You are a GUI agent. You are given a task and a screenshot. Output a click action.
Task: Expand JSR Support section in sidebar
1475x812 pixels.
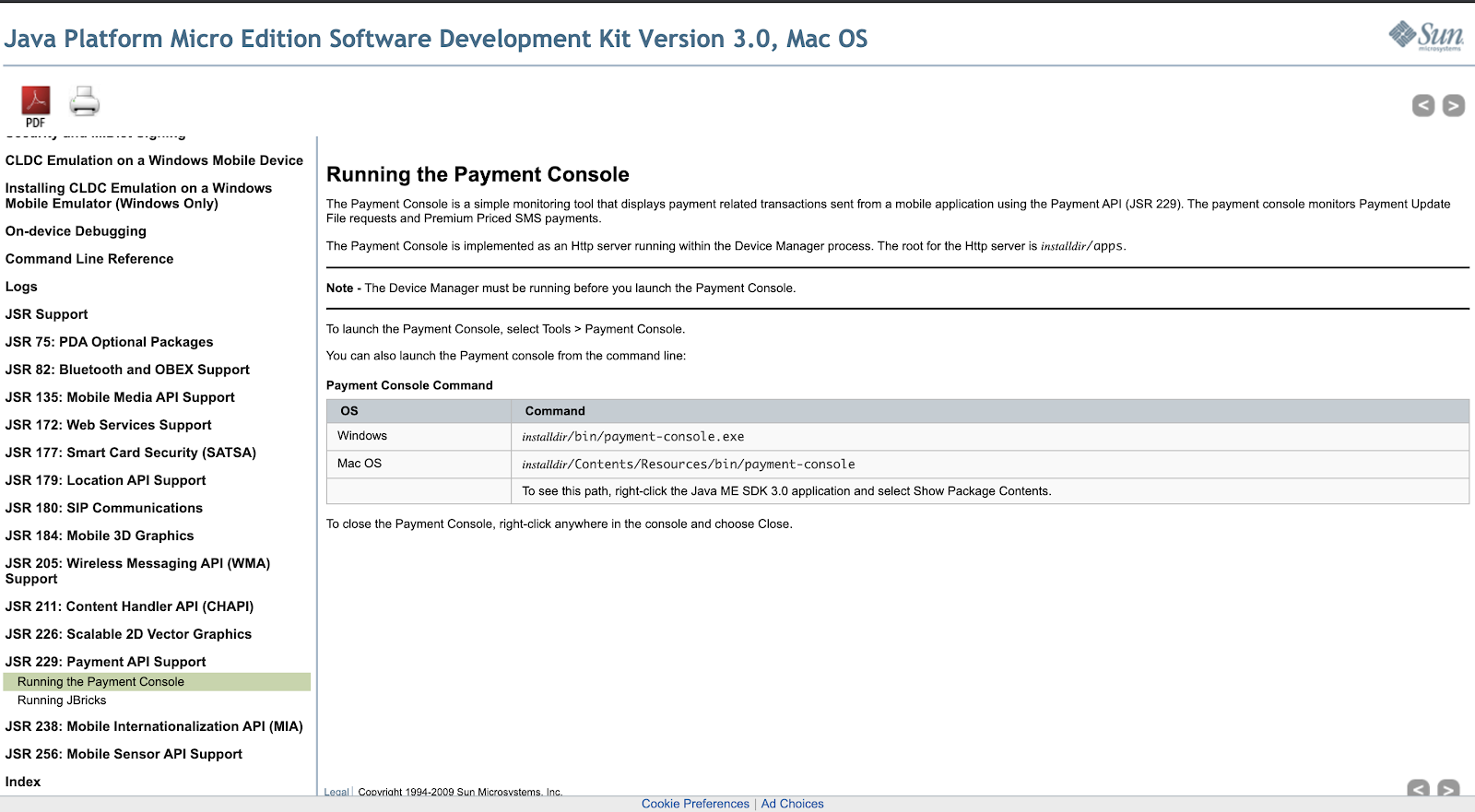coord(46,314)
